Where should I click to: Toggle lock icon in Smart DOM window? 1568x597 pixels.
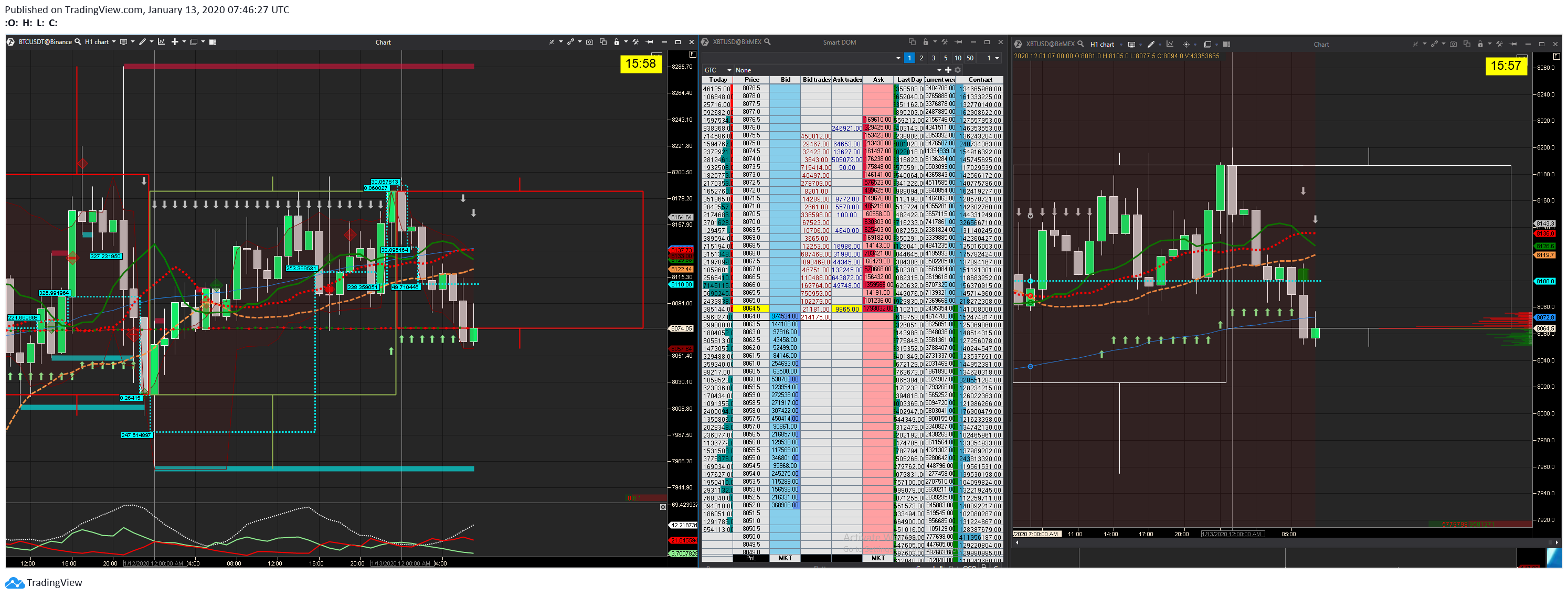tap(926, 42)
